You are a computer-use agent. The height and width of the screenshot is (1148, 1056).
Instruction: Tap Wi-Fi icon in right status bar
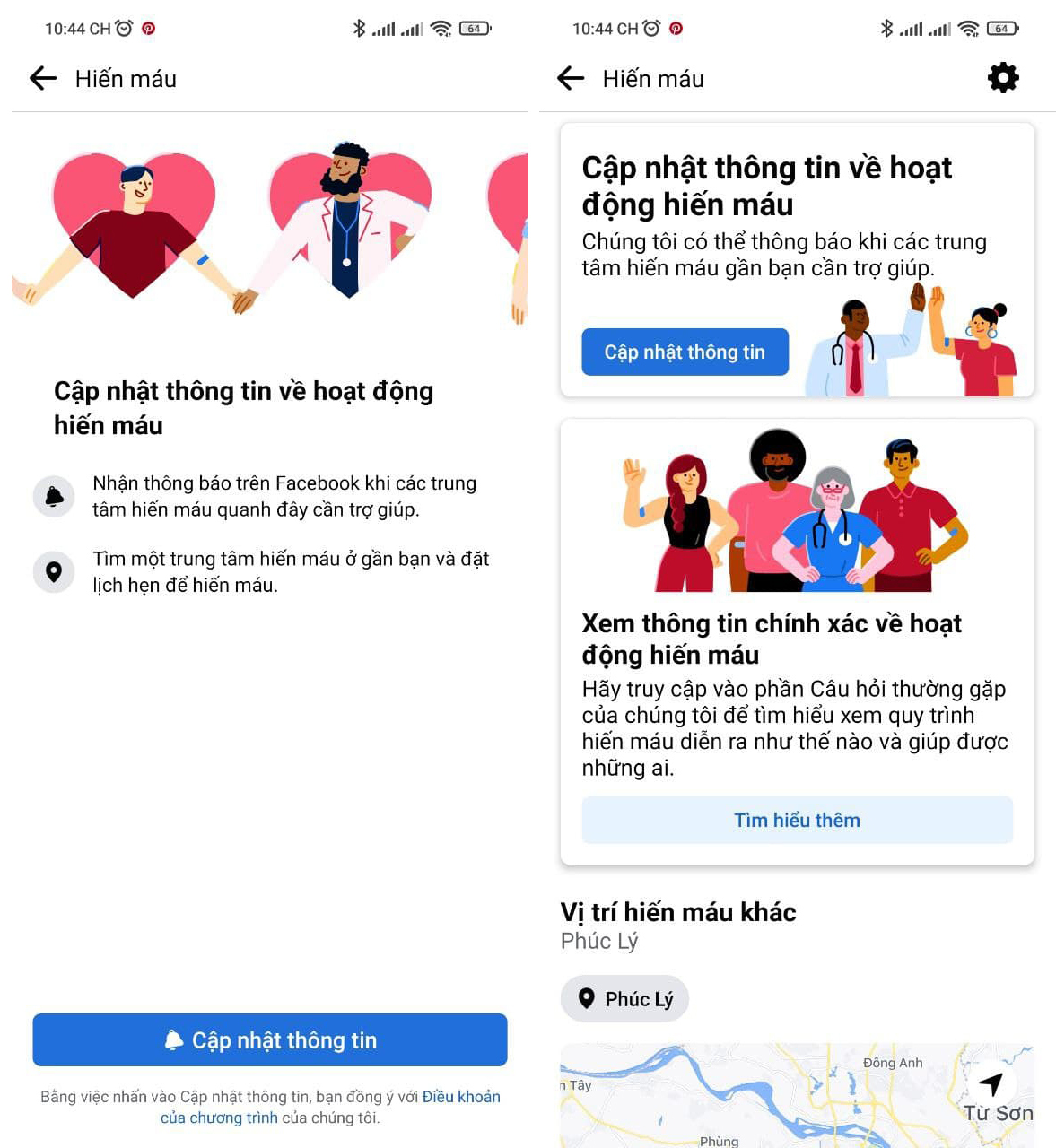[x=968, y=29]
